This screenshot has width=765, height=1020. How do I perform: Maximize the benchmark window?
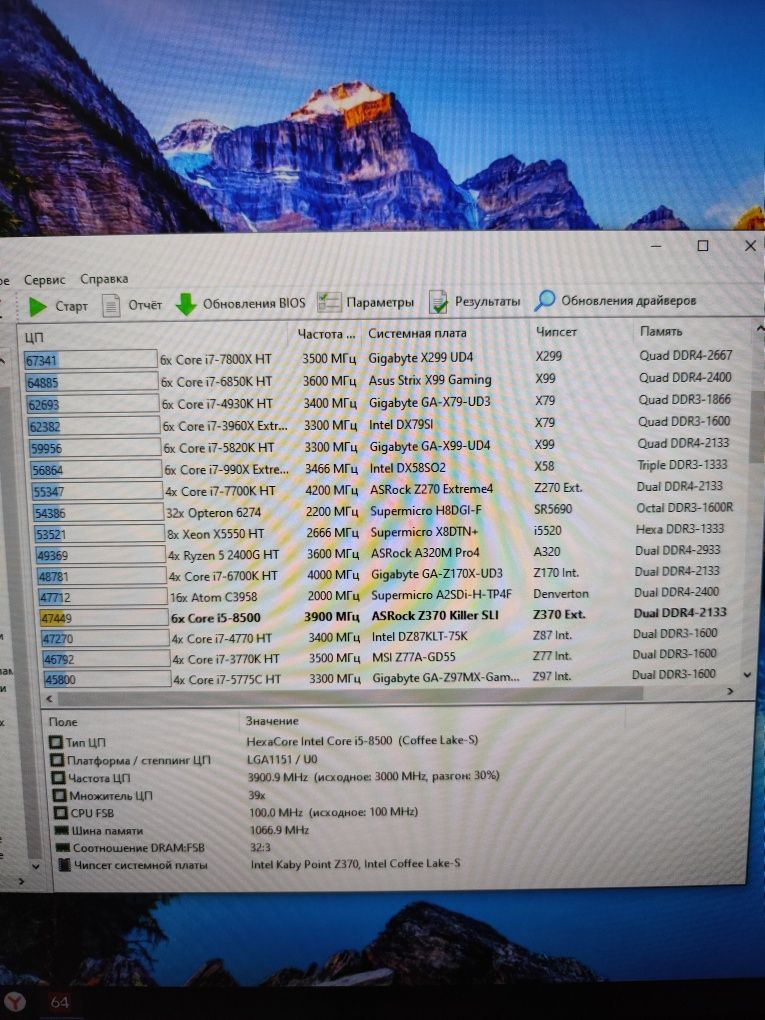pos(703,245)
